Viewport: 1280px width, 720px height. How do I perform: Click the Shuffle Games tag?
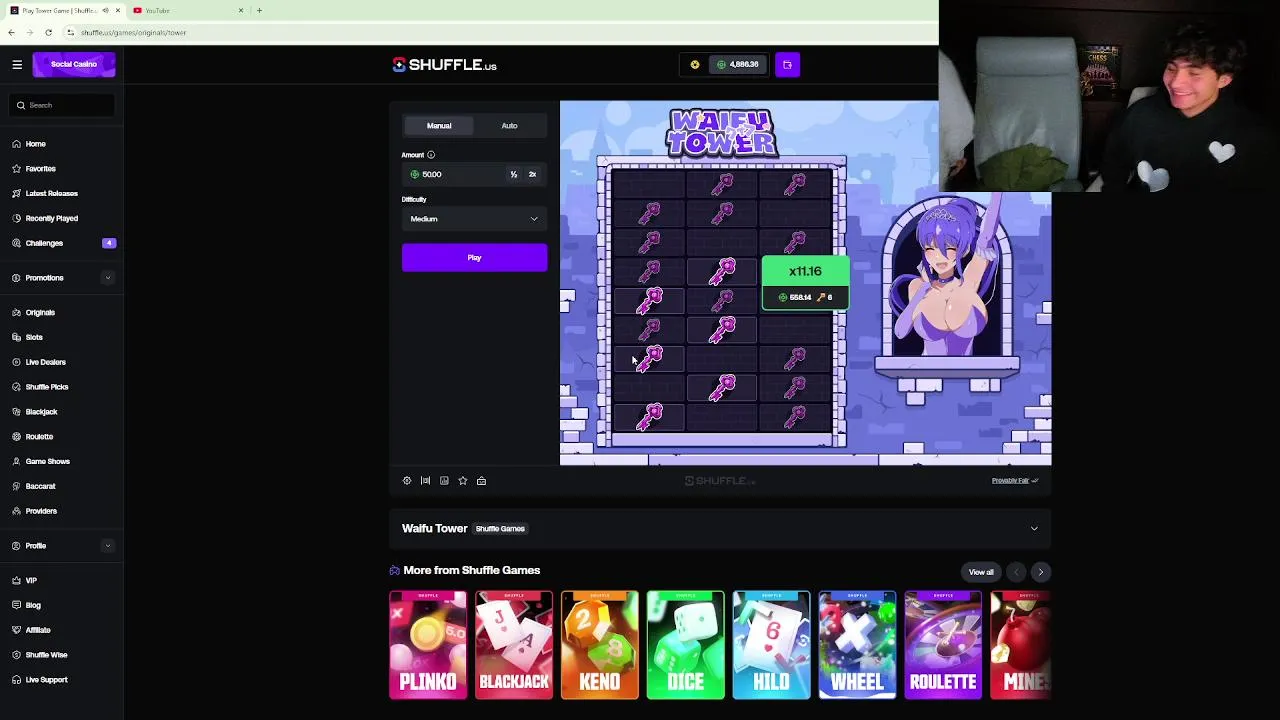tap(500, 529)
